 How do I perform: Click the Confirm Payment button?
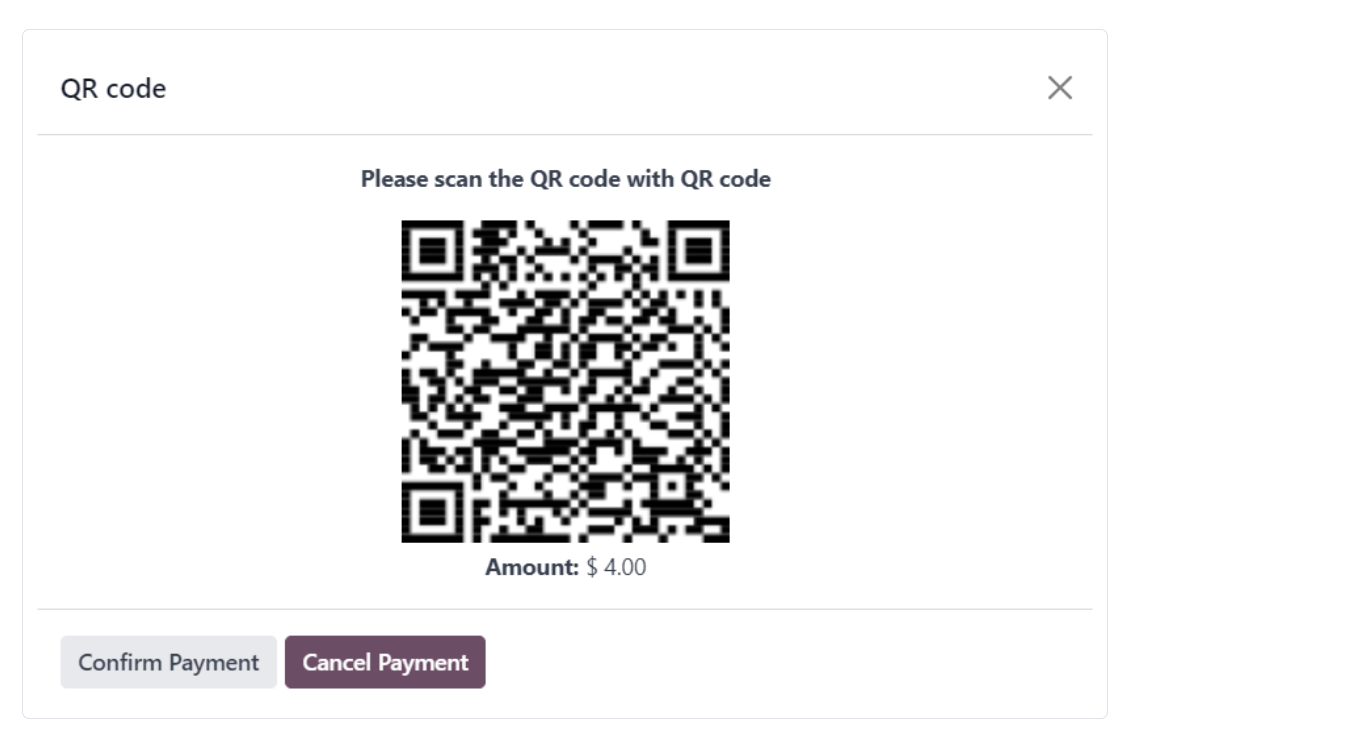click(167, 661)
